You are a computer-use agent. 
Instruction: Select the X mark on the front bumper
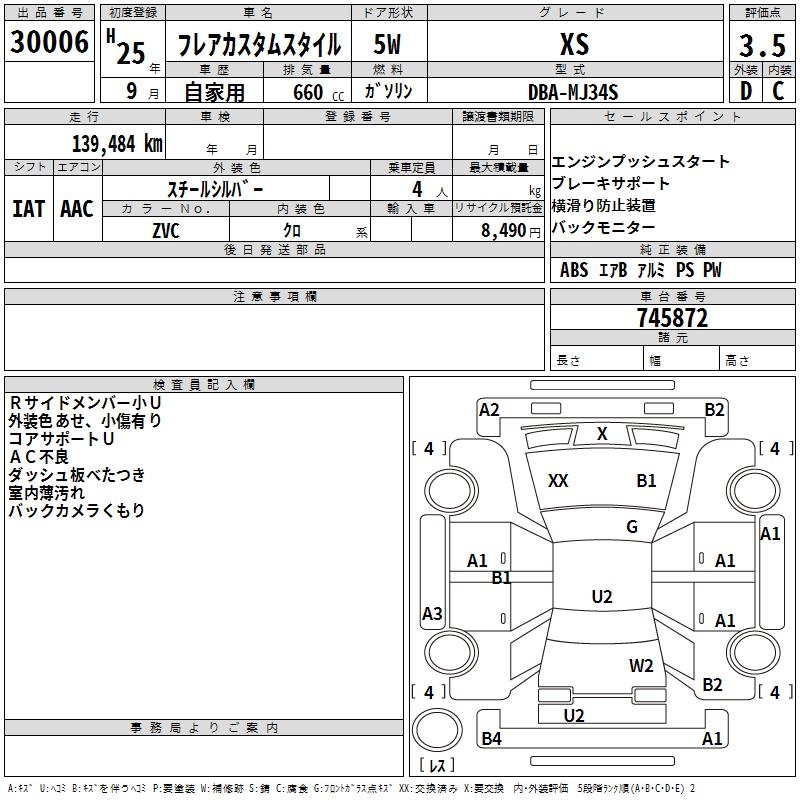pos(602,434)
